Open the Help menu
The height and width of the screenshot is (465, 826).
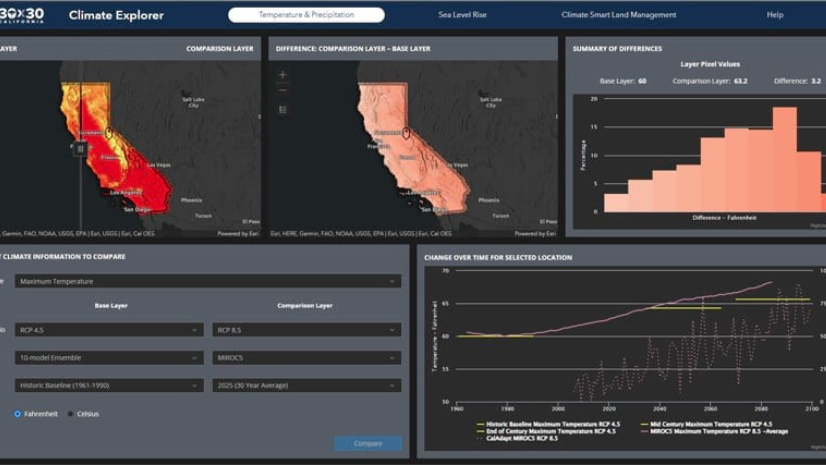774,15
